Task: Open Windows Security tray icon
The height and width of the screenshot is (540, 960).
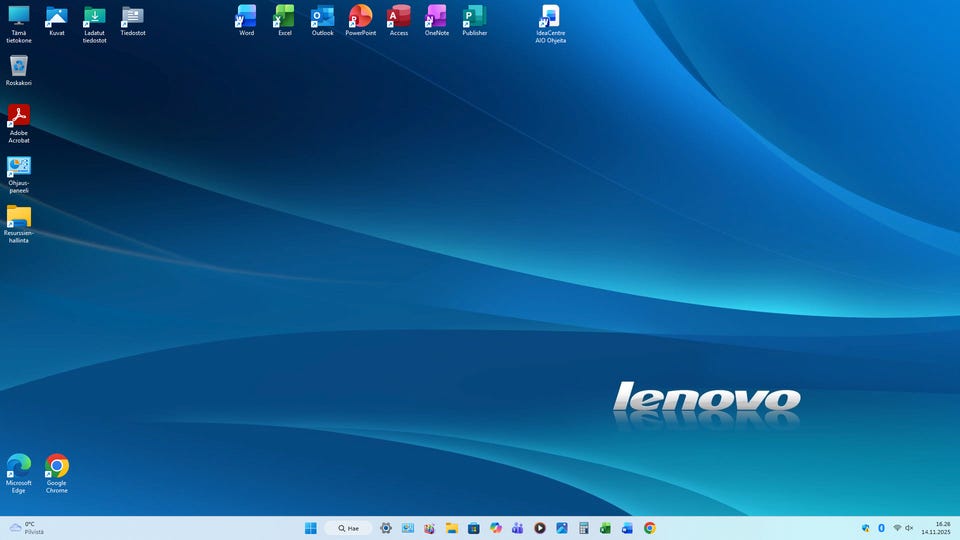Action: point(866,528)
